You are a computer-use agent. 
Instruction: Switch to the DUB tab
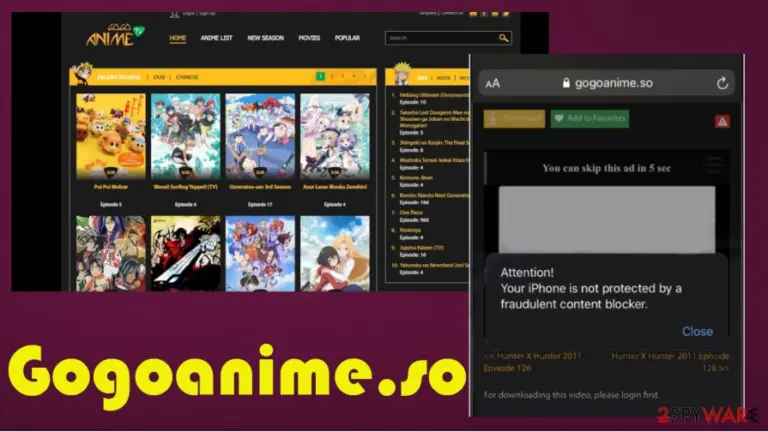[x=159, y=77]
